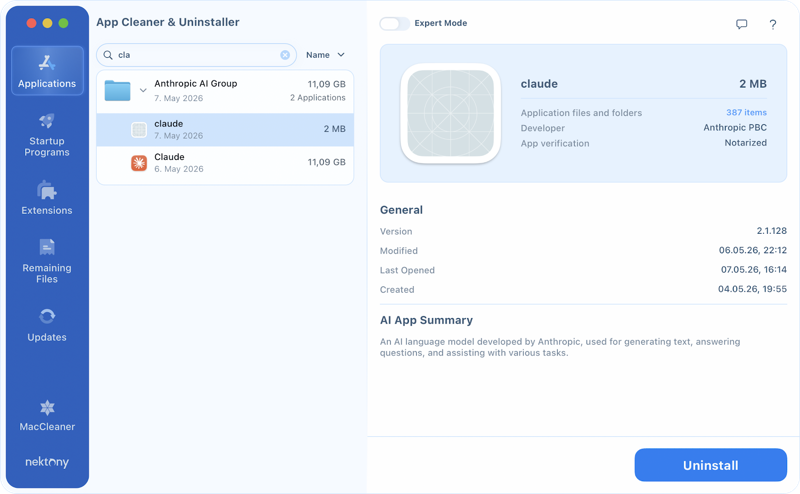Click the search magnifier icon

108,55
